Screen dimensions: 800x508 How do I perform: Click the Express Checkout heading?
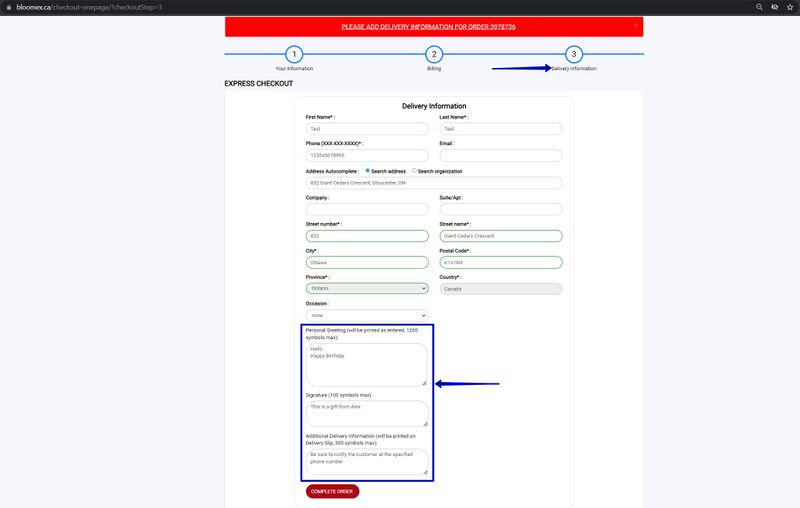259,84
